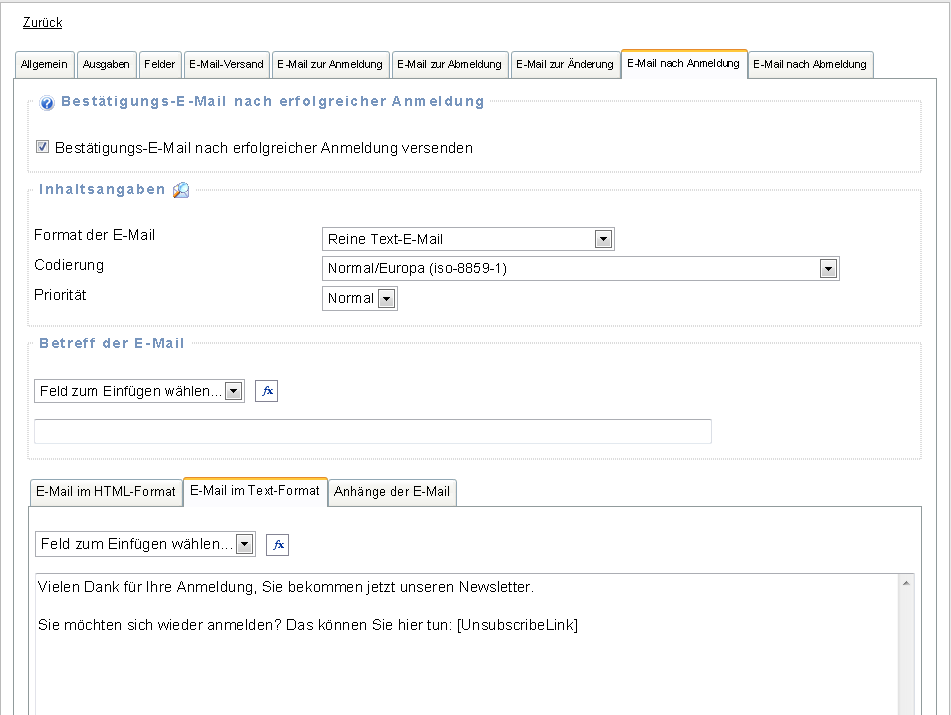Click the fx function button in Betreff section
Screen dimensions: 951x715
[x=266, y=392]
